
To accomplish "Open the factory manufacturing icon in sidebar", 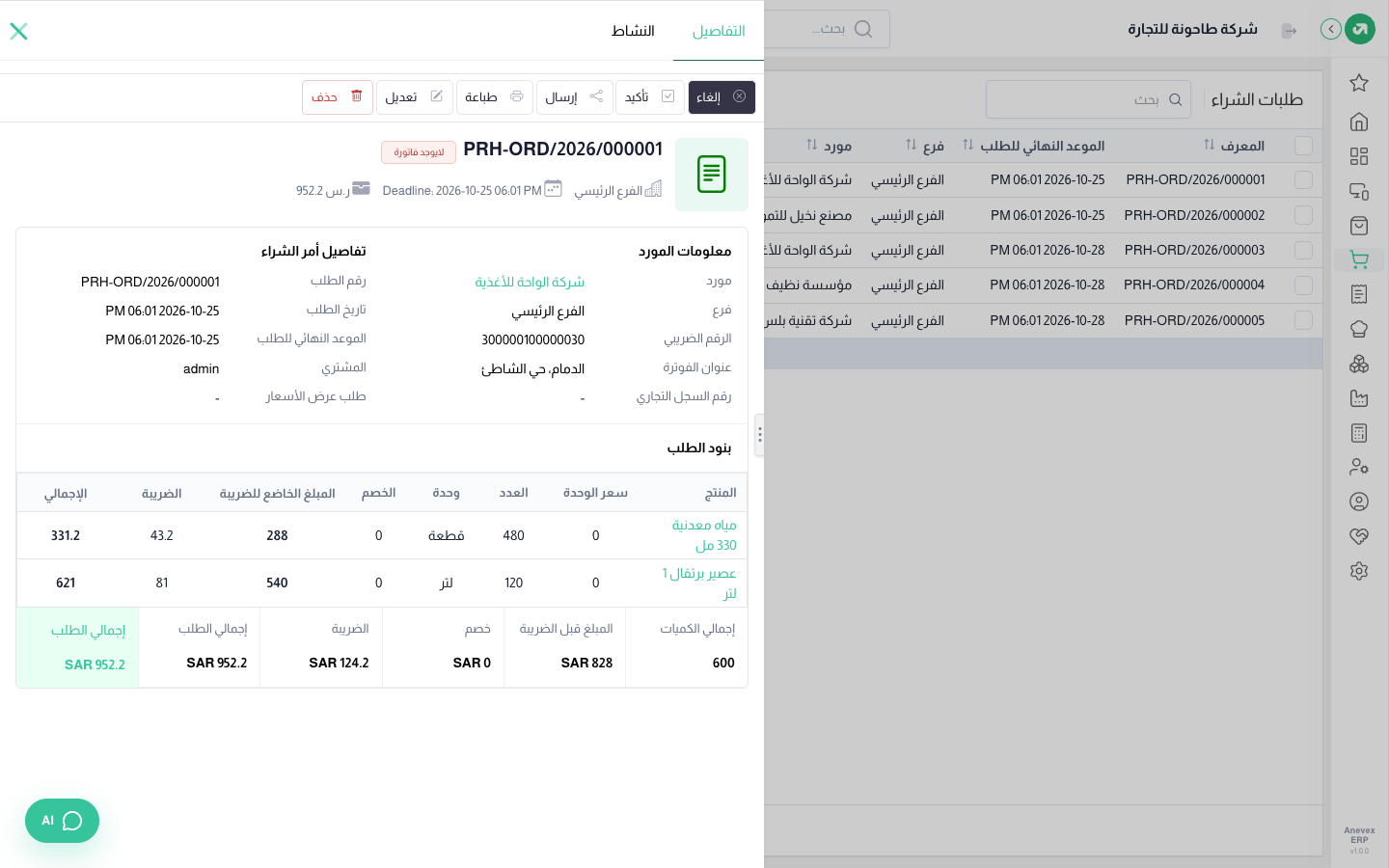I will [x=1359, y=398].
